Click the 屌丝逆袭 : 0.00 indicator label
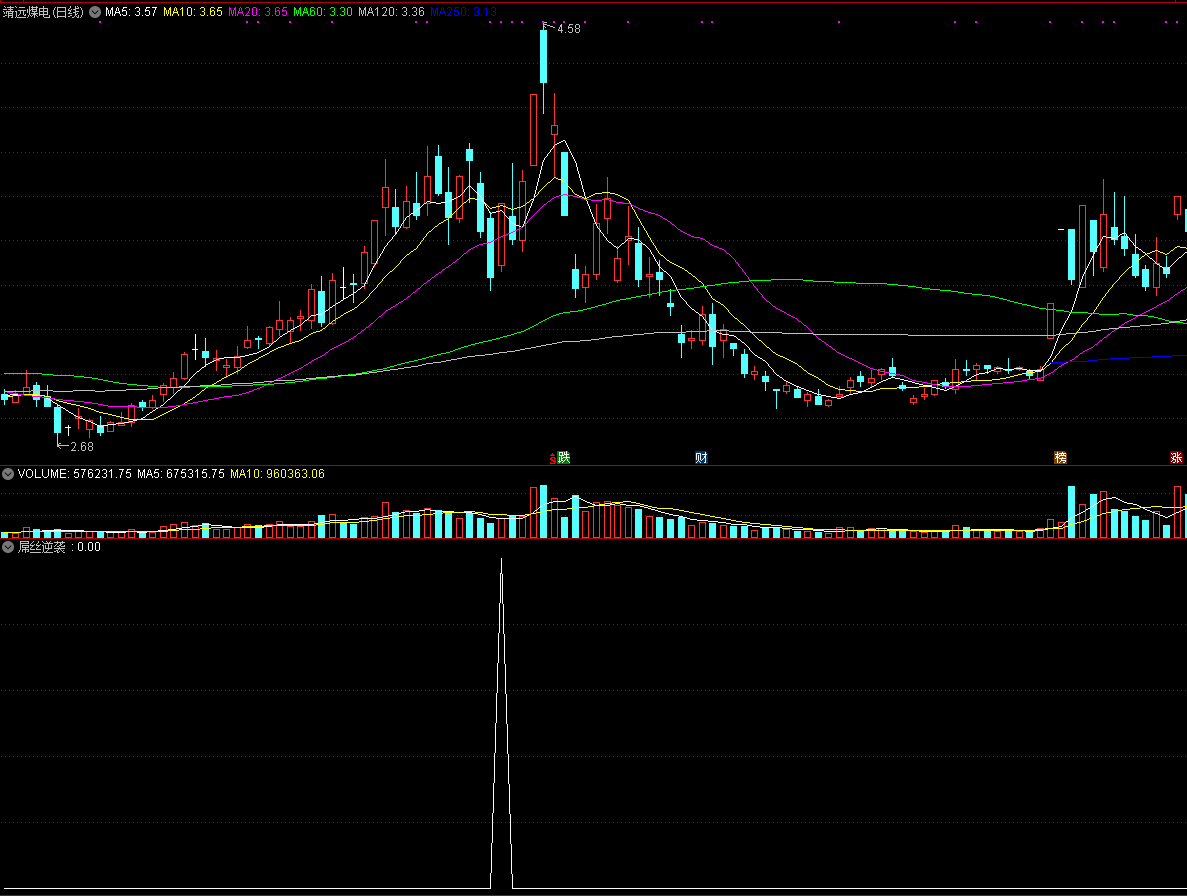This screenshot has width=1187, height=896. pyautogui.click(x=59, y=546)
